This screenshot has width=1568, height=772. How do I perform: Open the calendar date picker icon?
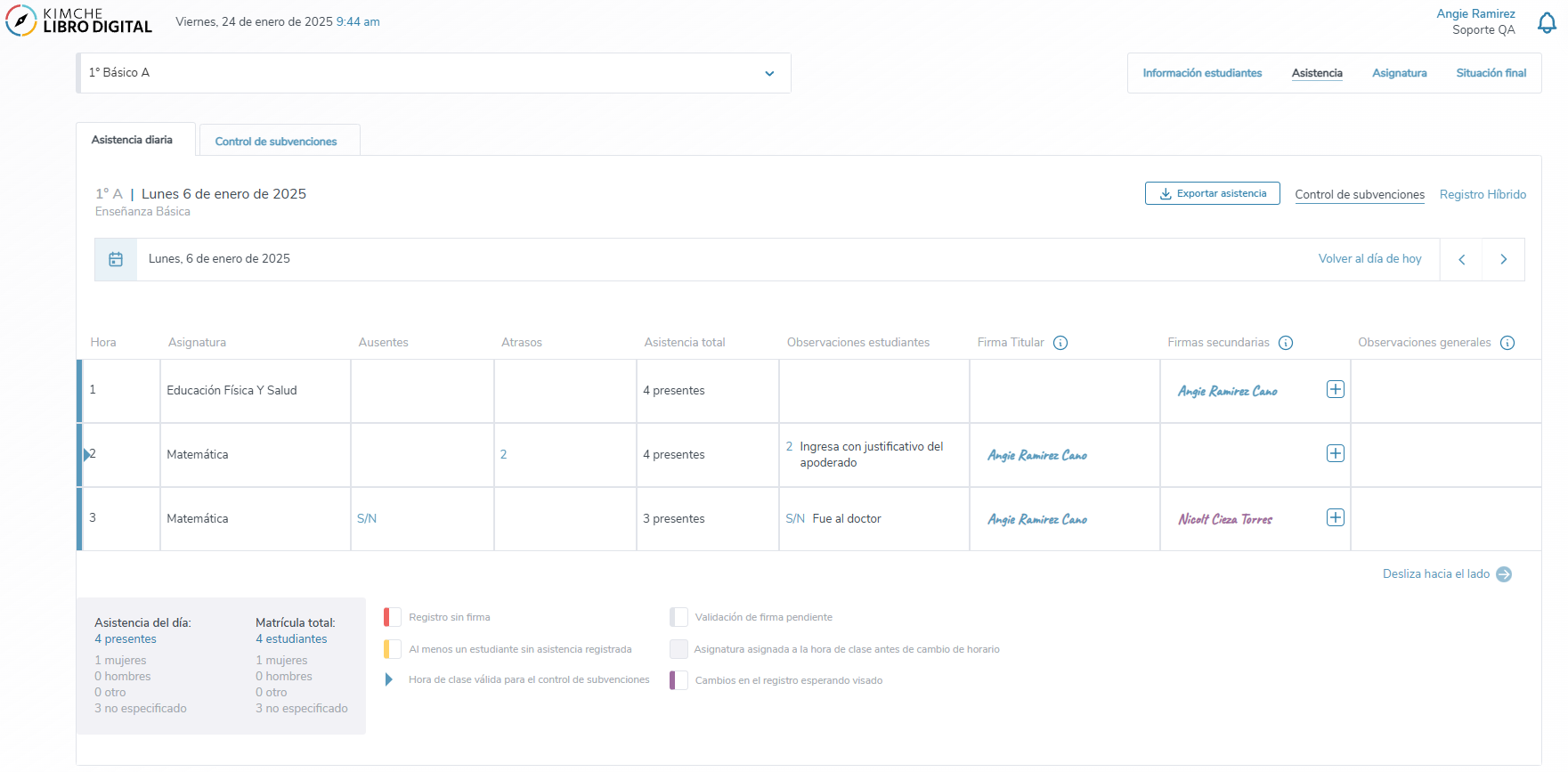tap(116, 259)
